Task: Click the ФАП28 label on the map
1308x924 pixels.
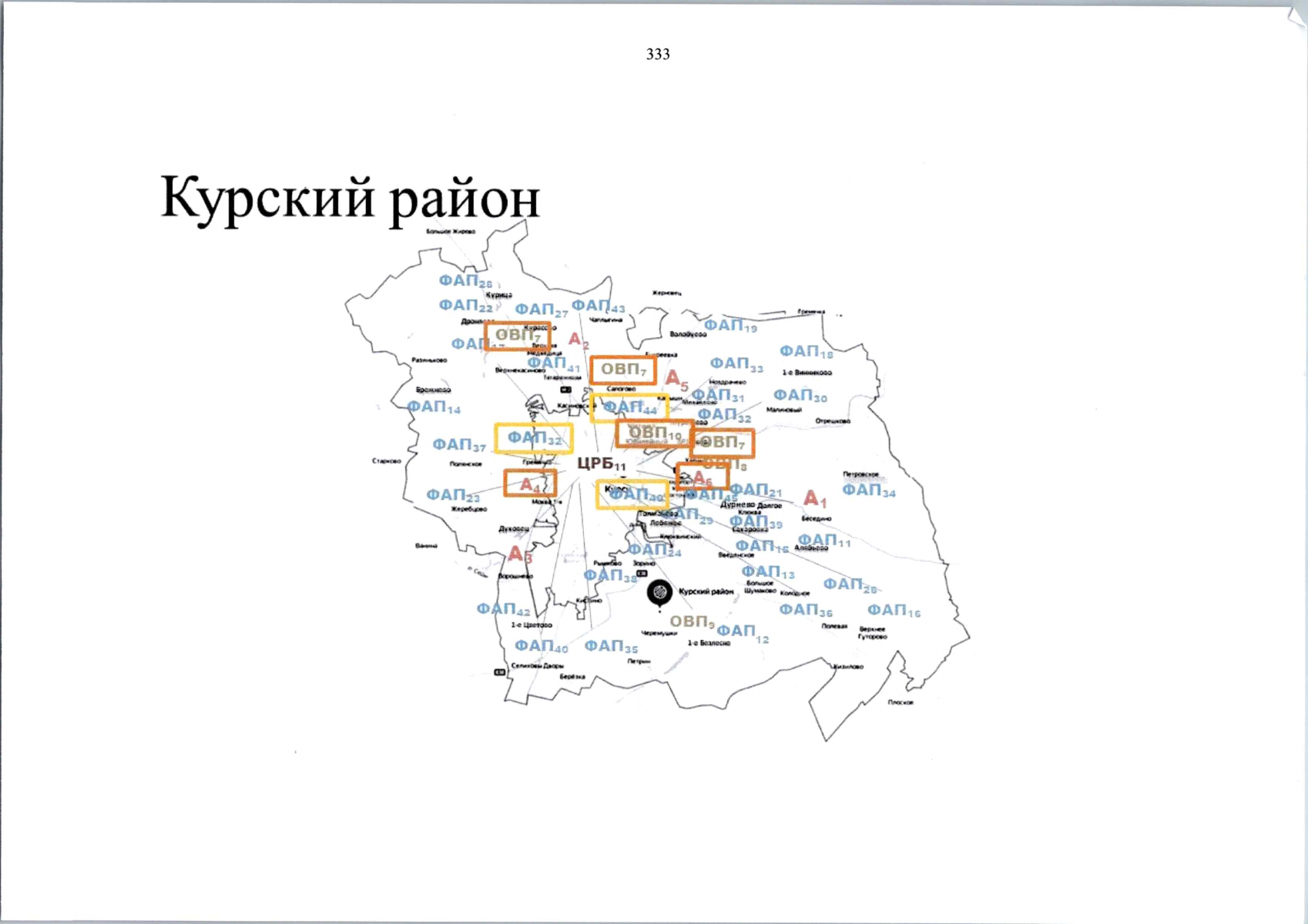Action: coord(465,281)
